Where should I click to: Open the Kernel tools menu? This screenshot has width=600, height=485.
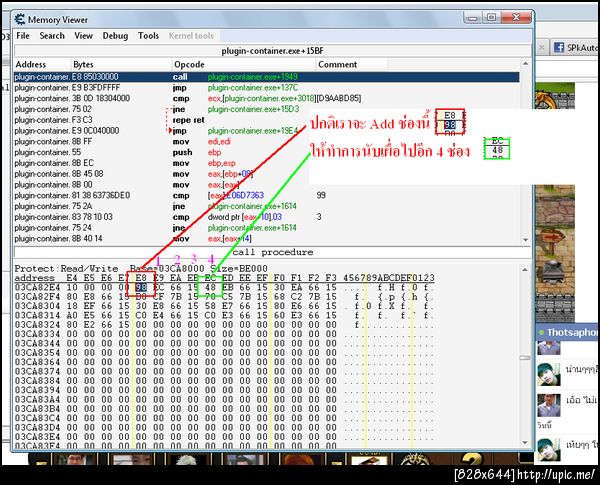(191, 36)
